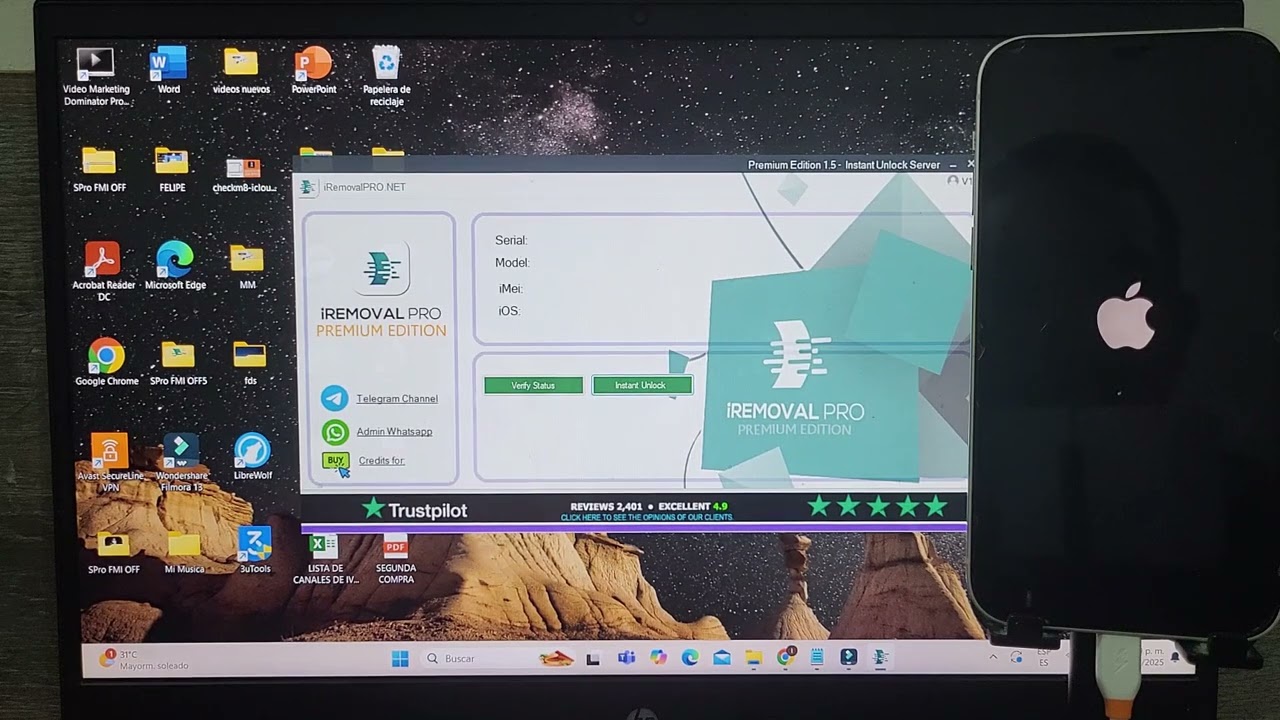The image size is (1280, 720).
Task: Open the videos nuevos folder
Action: [x=241, y=70]
